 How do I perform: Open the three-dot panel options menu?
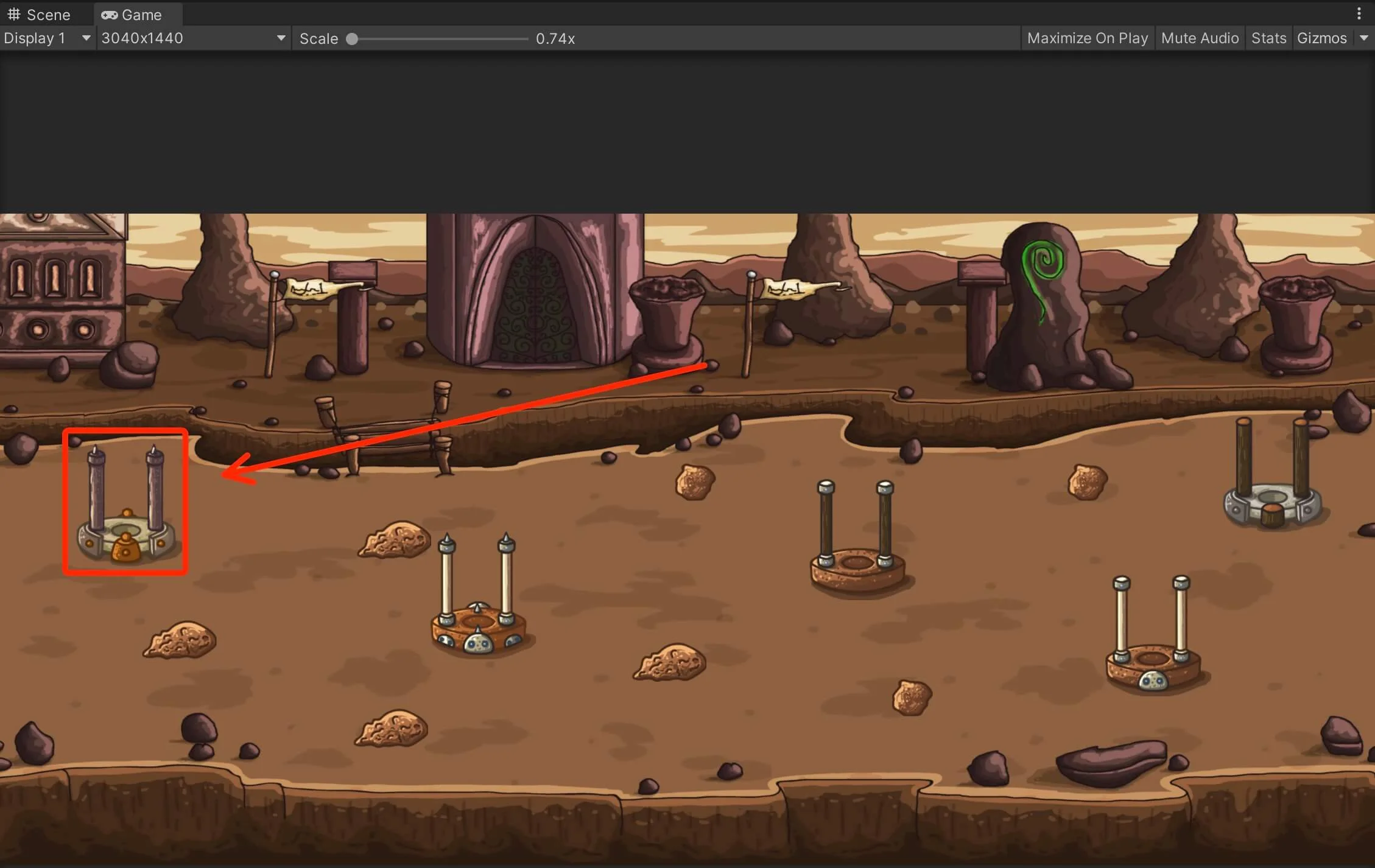pyautogui.click(x=1359, y=13)
